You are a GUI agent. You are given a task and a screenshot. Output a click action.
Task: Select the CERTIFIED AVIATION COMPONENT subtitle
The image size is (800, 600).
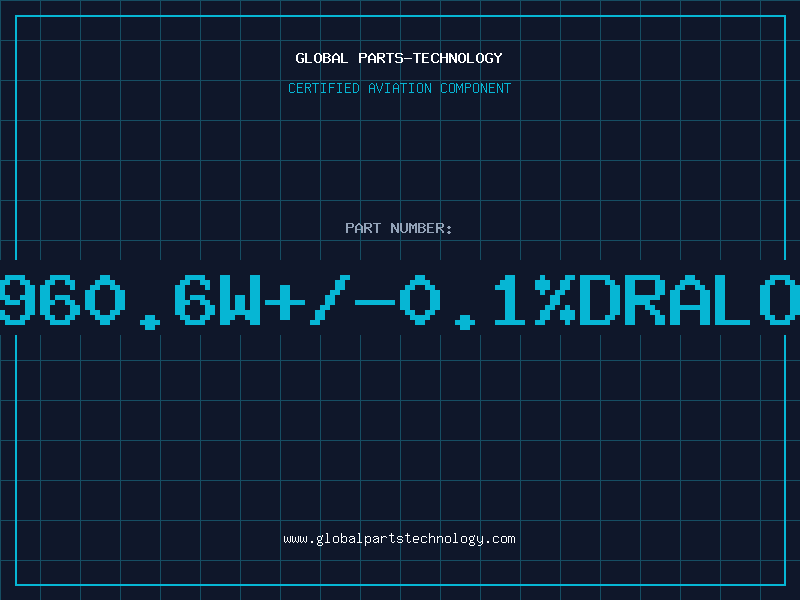point(399,88)
